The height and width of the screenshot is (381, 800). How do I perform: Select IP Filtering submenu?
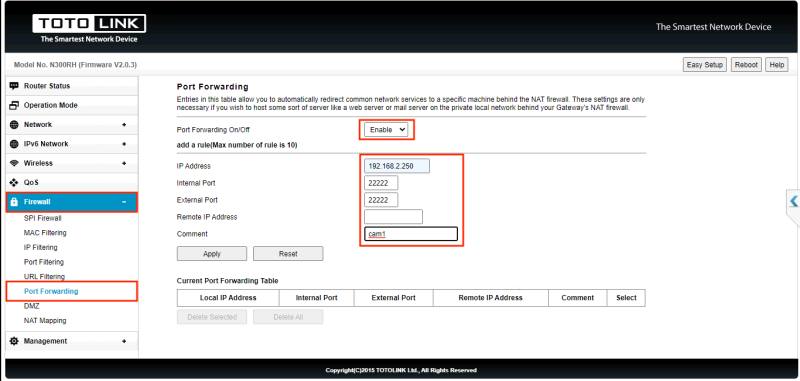[x=40, y=247]
